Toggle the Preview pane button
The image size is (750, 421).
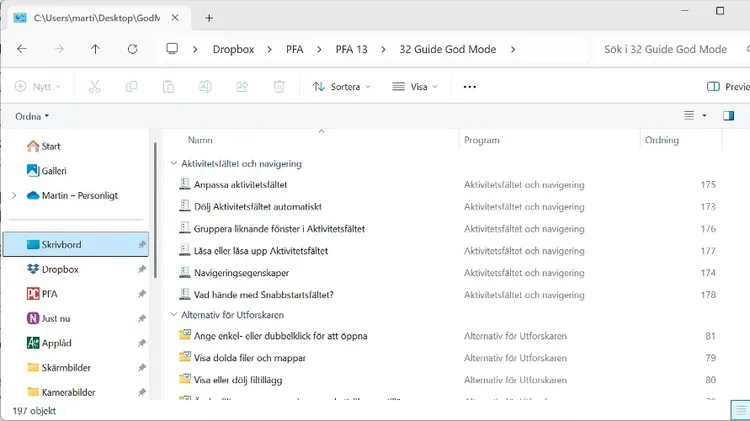(728, 87)
